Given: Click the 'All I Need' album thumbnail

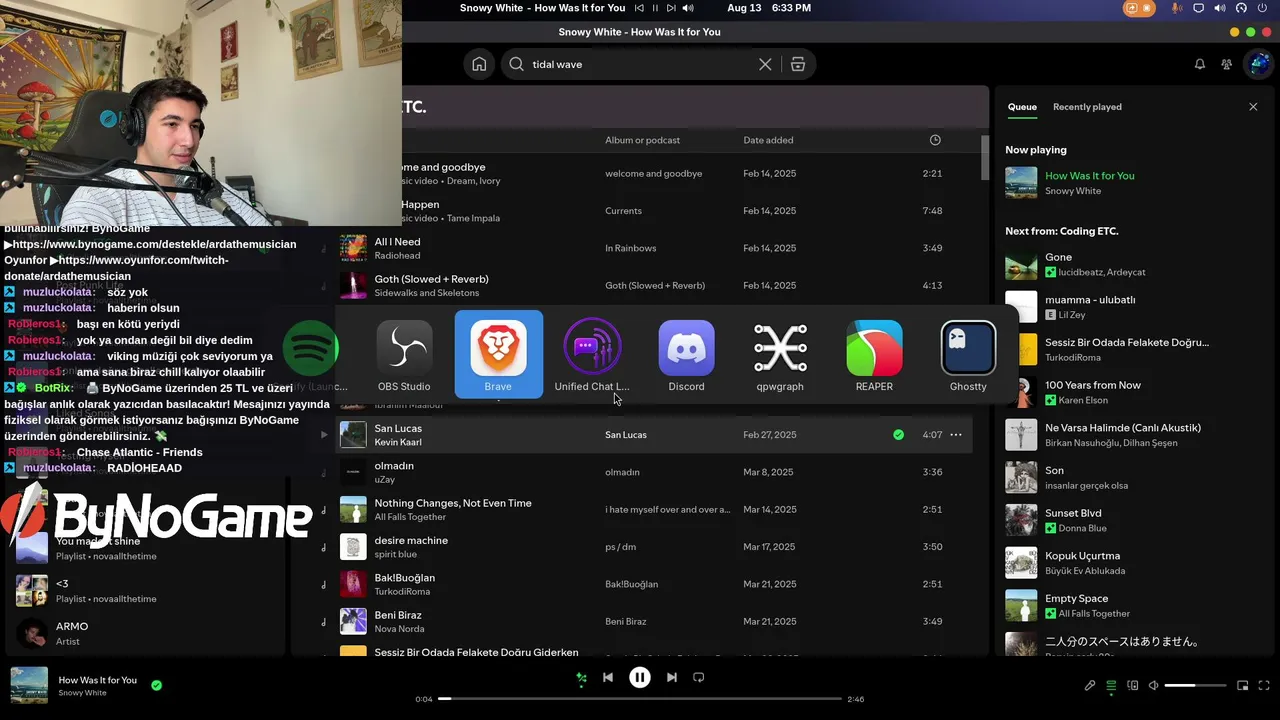Looking at the screenshot, I should pyautogui.click(x=353, y=248).
